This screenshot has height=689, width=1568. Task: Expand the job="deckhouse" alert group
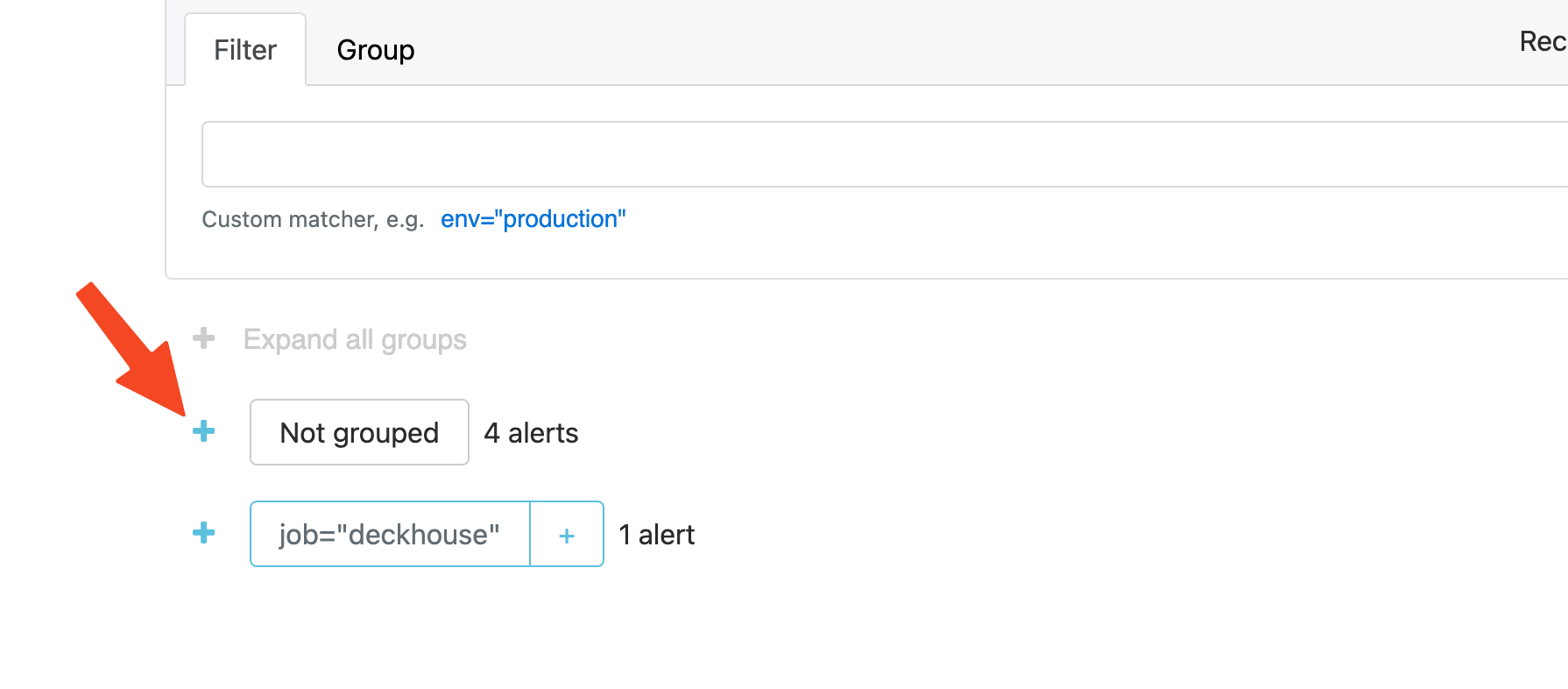point(203,533)
